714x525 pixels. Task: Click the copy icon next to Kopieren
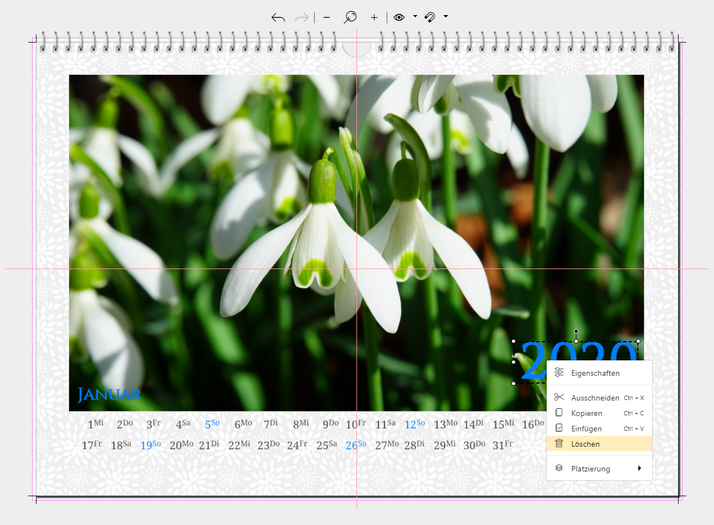[559, 413]
